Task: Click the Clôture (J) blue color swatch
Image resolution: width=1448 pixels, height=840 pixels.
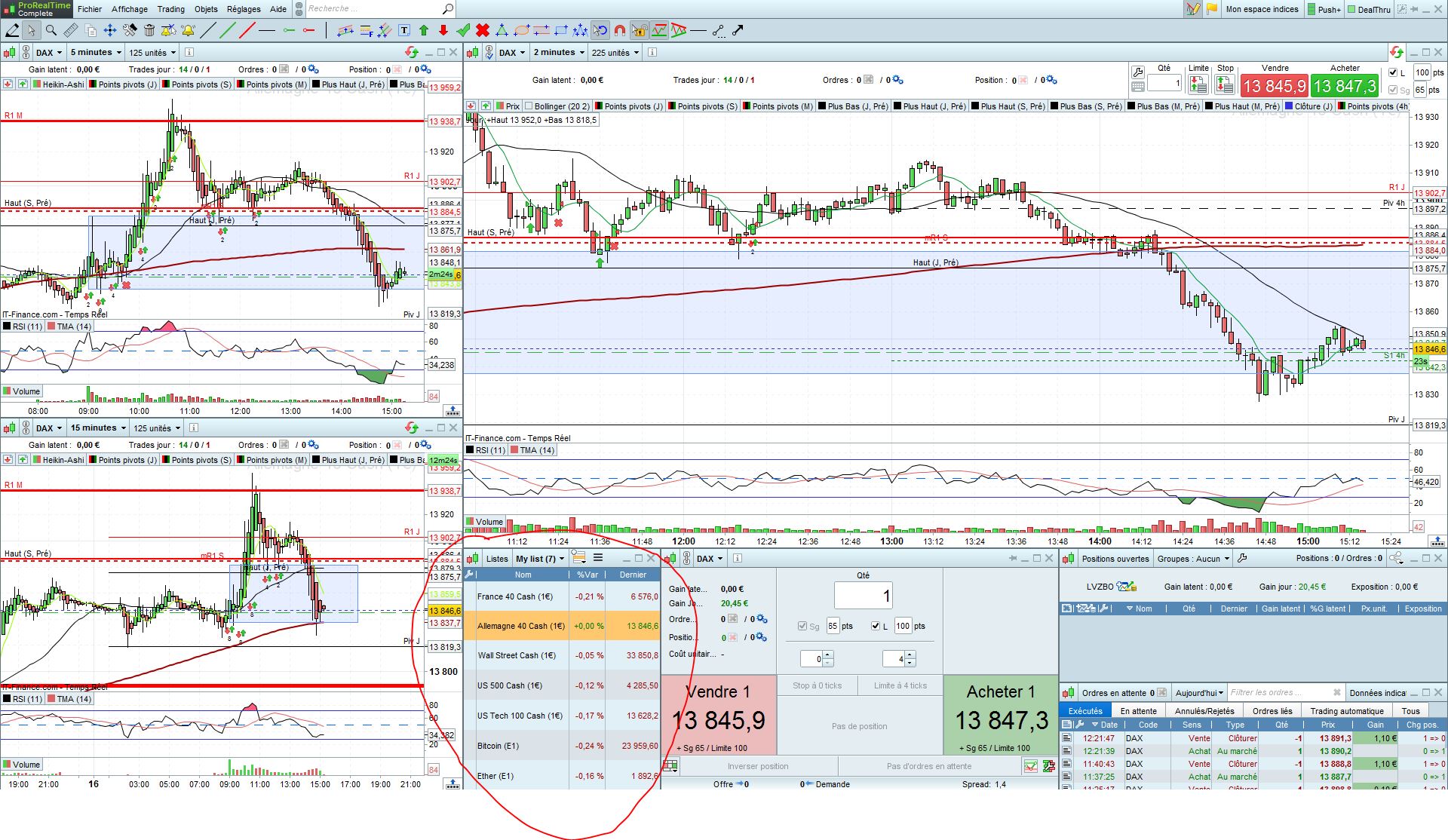Action: [1289, 106]
